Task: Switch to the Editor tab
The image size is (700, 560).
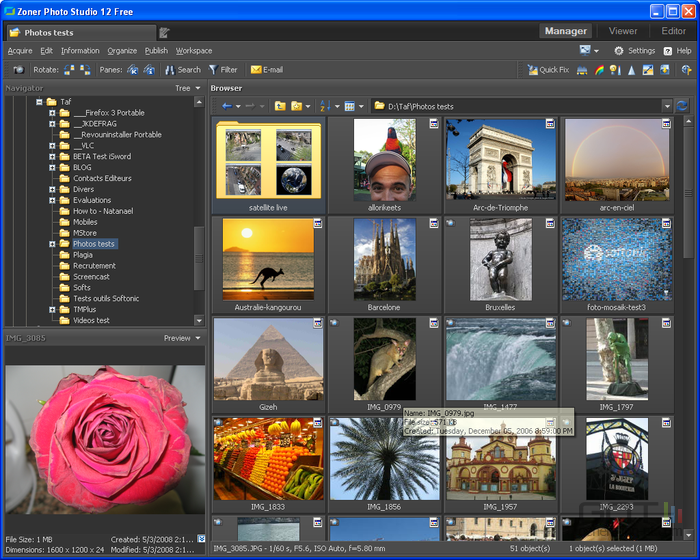Action: click(x=673, y=31)
